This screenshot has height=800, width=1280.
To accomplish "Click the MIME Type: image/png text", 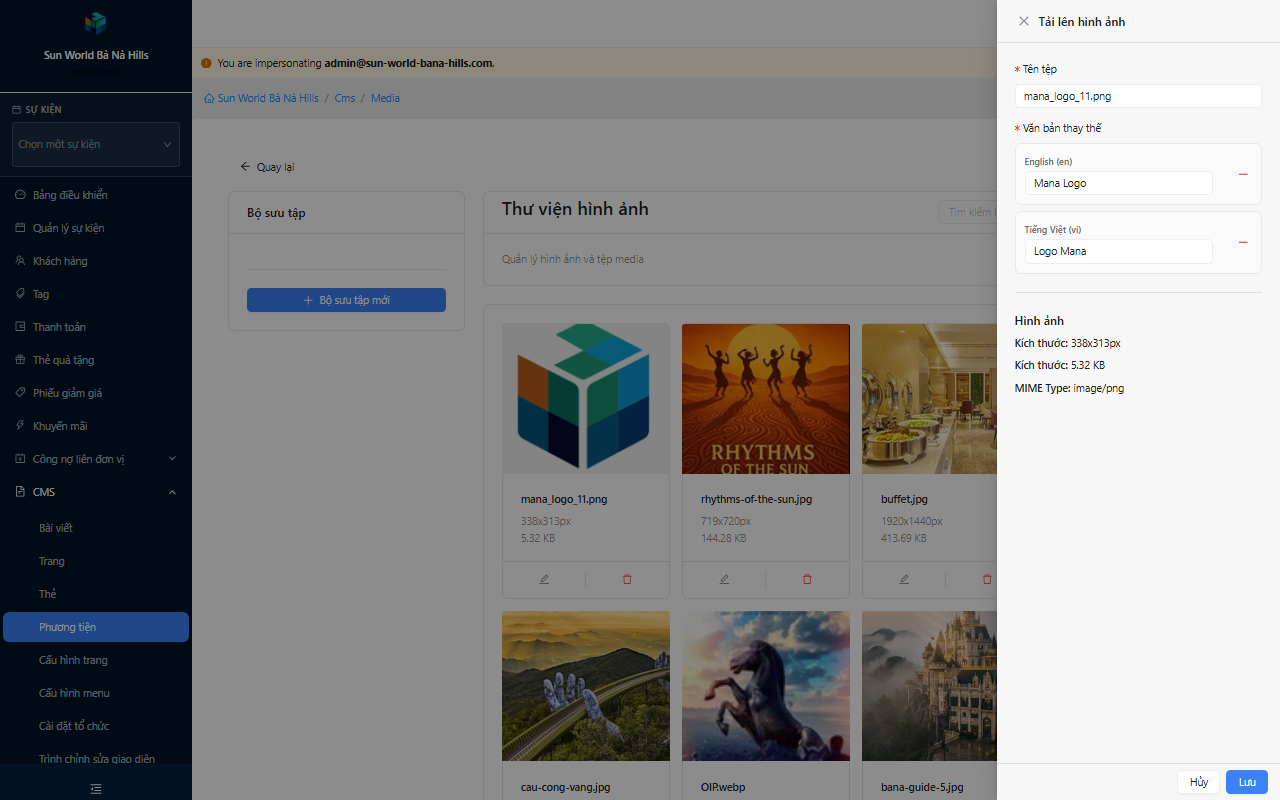I will click(x=1069, y=388).
